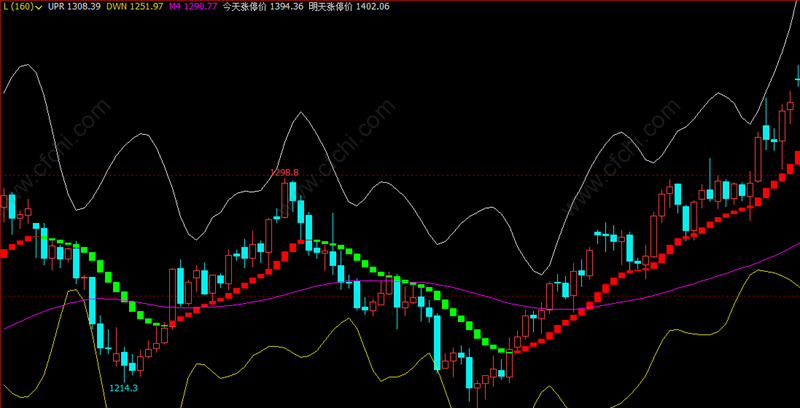
Task: Select the DWN 1251.97 indicator value
Action: coord(134,7)
